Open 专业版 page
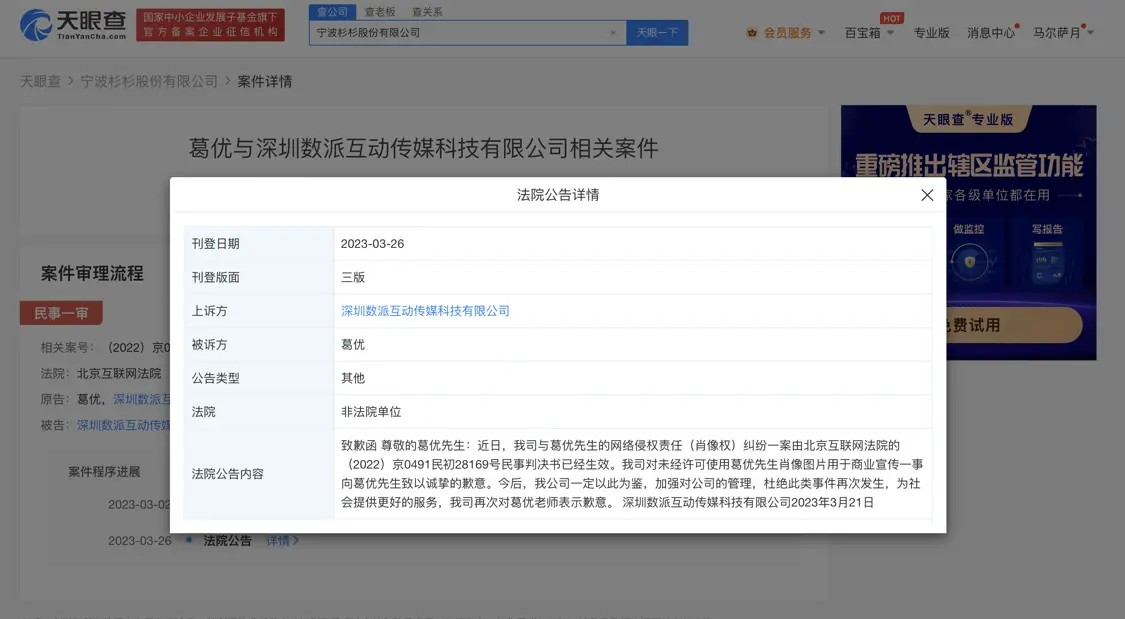The image size is (1125, 619). (931, 33)
